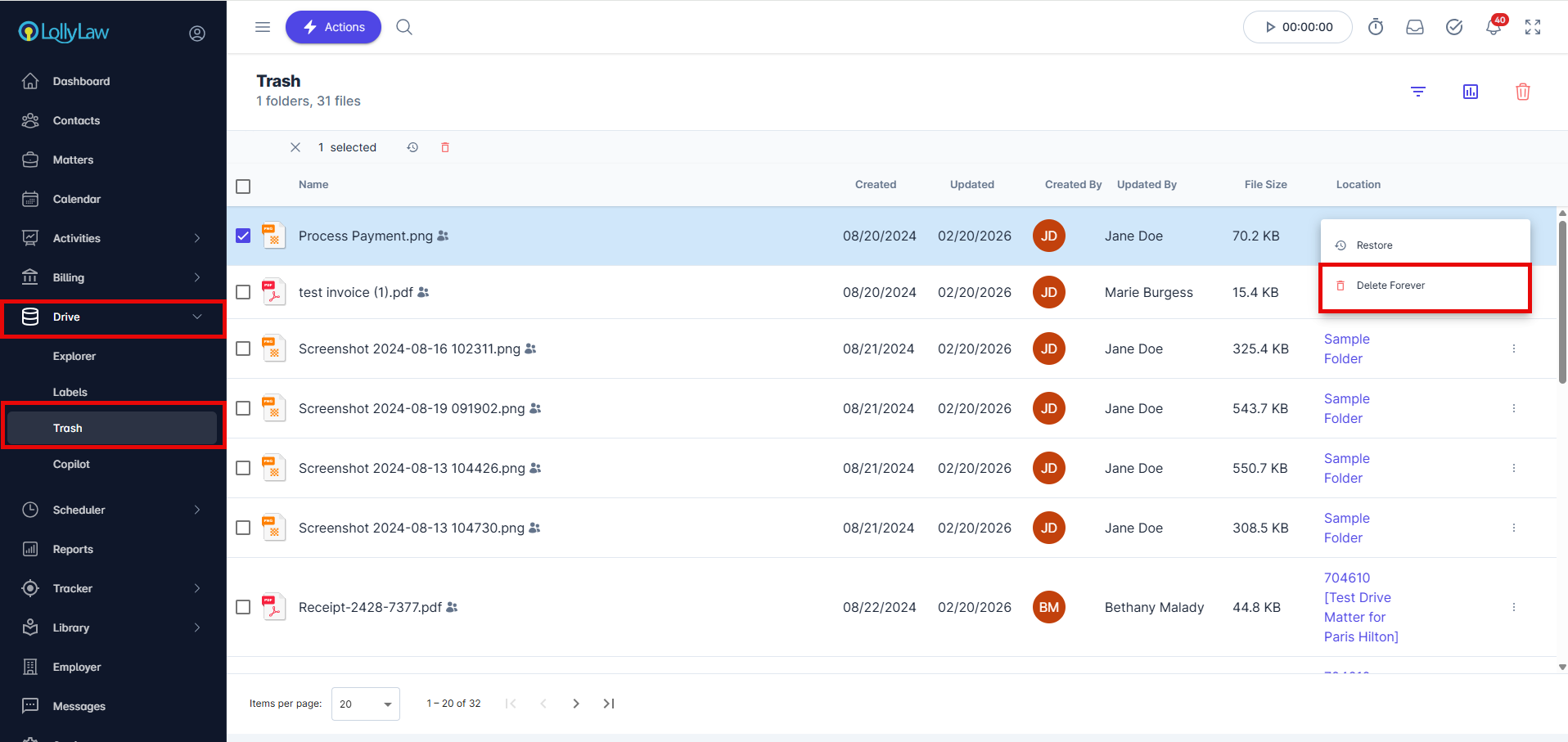Clear selection with the X icon
The height and width of the screenshot is (742, 1568).
[295, 147]
